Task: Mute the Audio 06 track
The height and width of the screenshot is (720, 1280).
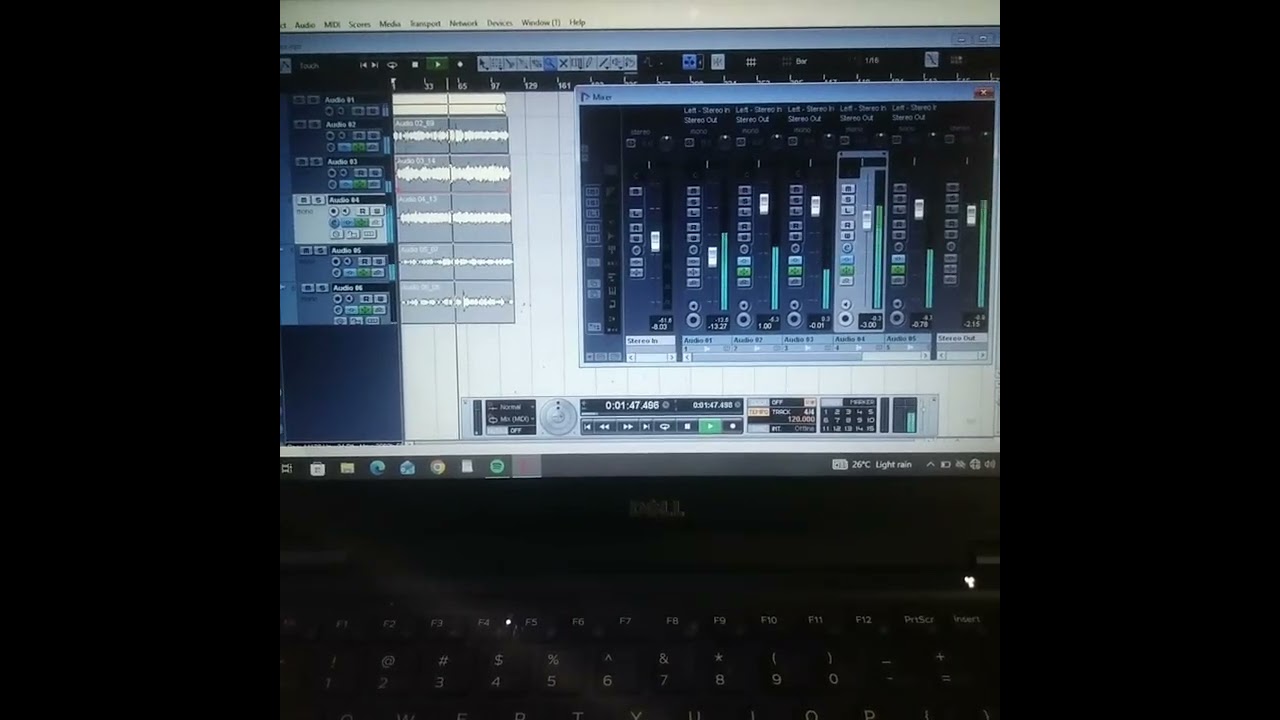Action: coord(307,288)
